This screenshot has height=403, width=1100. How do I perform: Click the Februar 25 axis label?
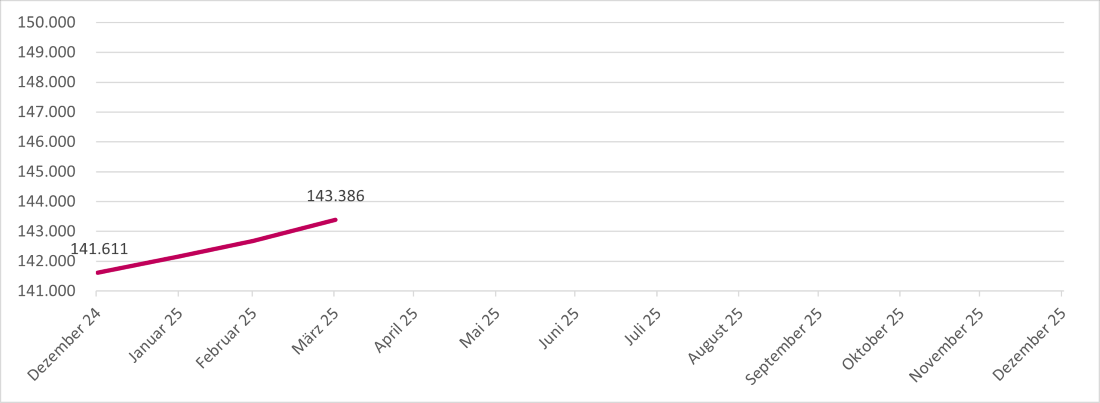(x=227, y=338)
